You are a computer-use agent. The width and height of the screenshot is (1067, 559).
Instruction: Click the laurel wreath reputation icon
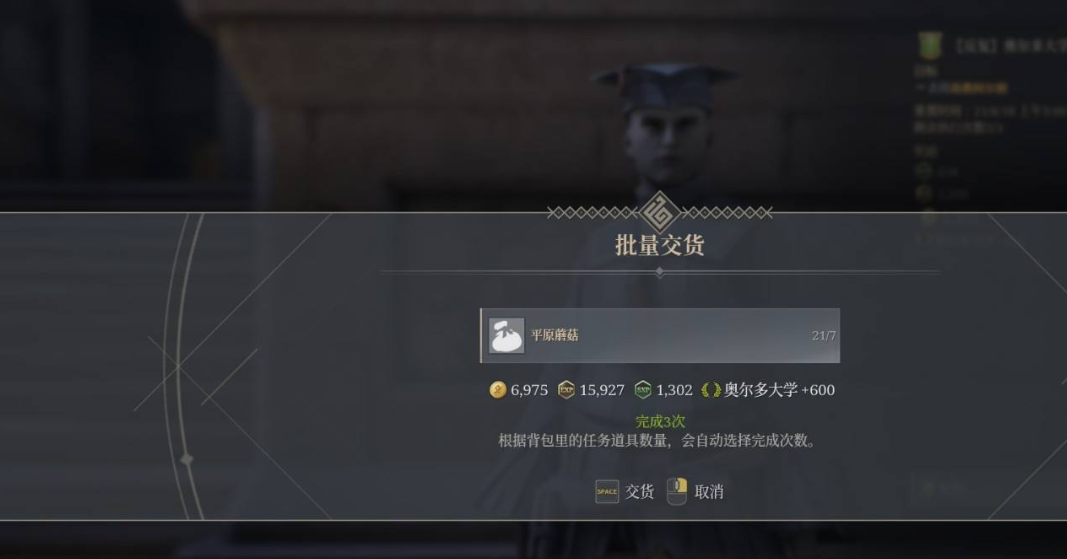pyautogui.click(x=710, y=390)
